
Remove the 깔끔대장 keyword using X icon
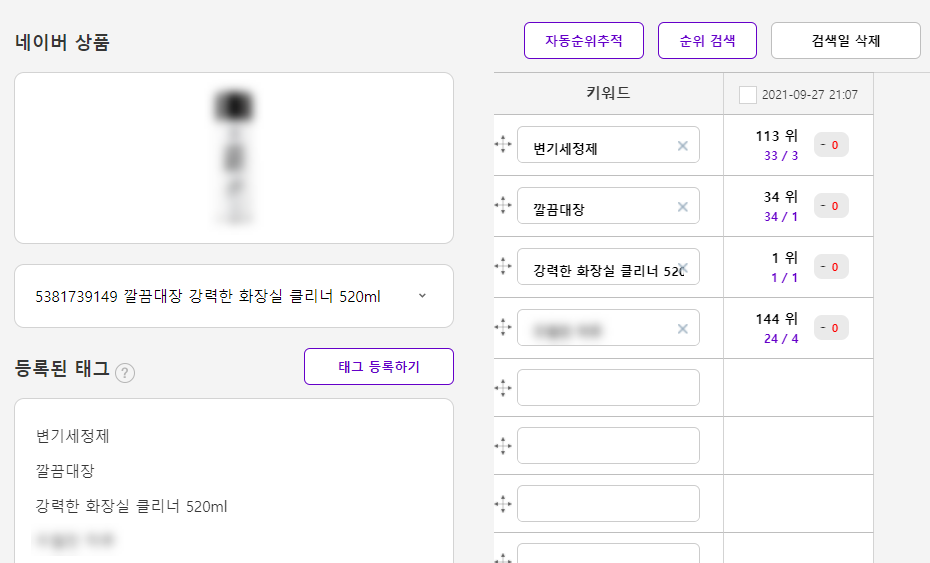pos(683,207)
